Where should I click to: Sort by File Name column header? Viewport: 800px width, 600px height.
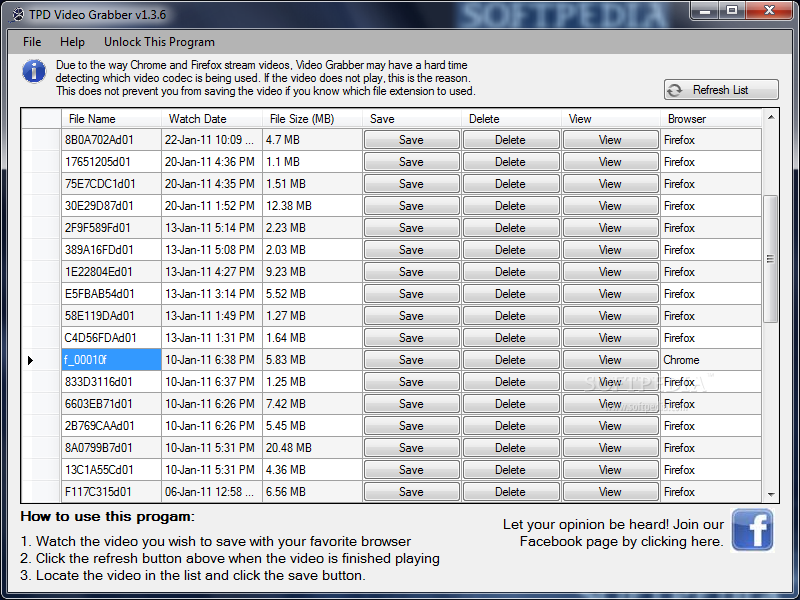coord(111,118)
